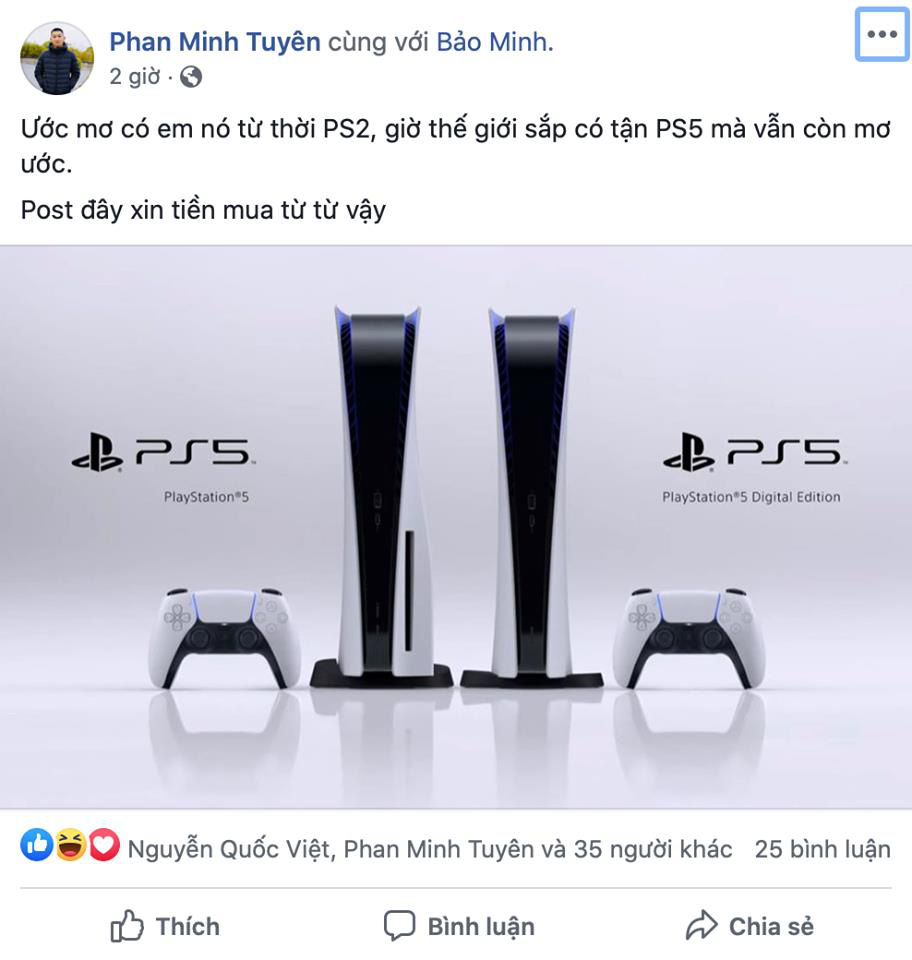
Task: View people who reacted: Nguyễn Quốc Việt and others
Action: [430, 849]
